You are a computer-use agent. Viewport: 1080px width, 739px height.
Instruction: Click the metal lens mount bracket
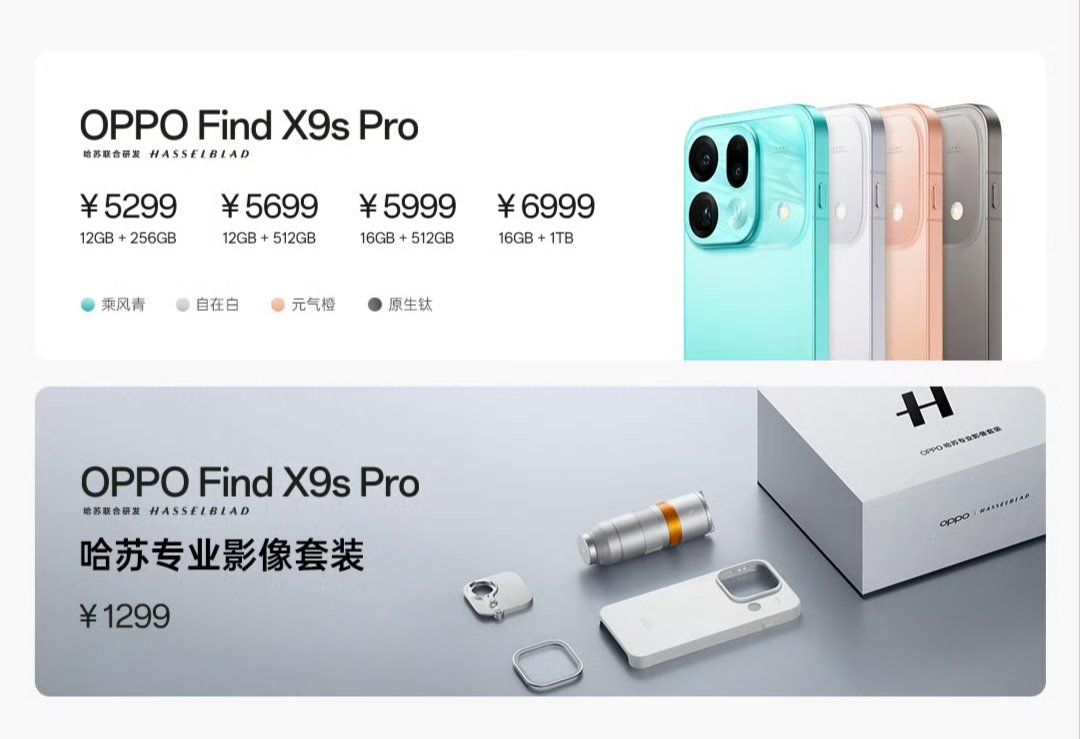[x=497, y=594]
